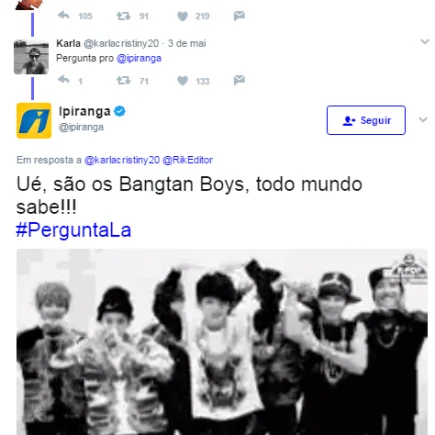Open the @ipiranga mention in Karla's tweet
Viewport: 435px width, 435px height.
tap(139, 58)
